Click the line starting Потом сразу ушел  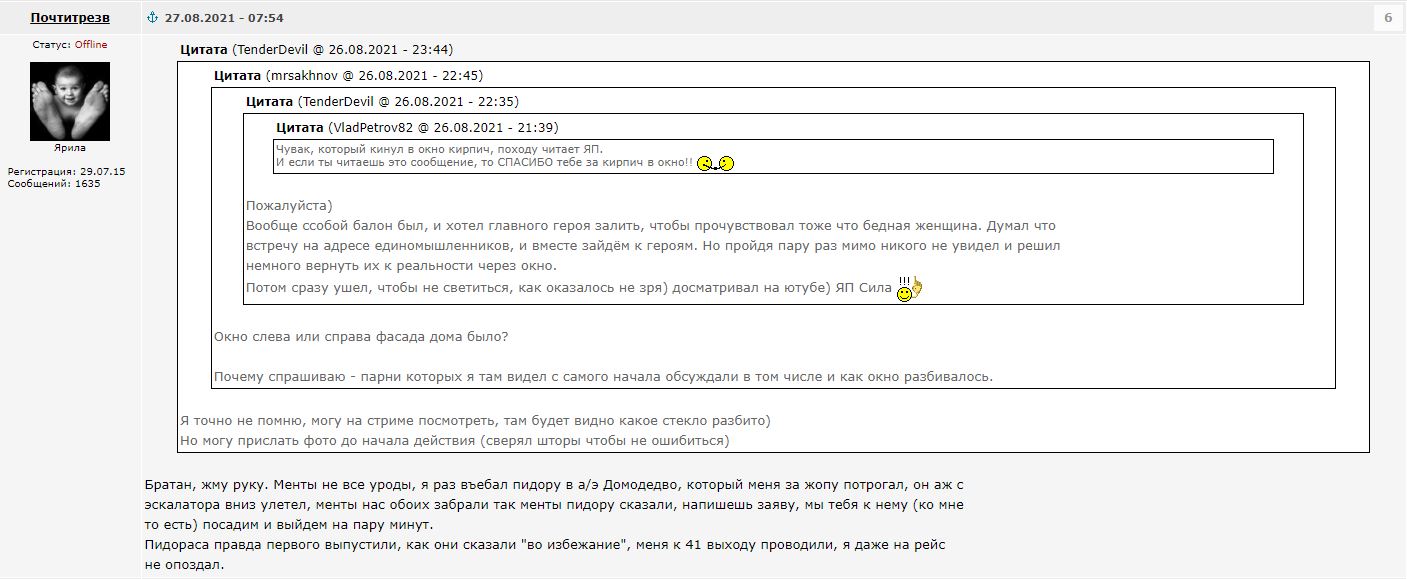click(x=569, y=288)
